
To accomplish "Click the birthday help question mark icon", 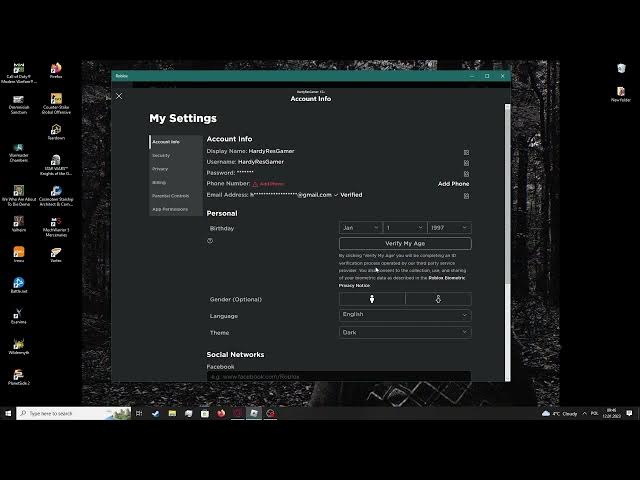I will click(210, 241).
